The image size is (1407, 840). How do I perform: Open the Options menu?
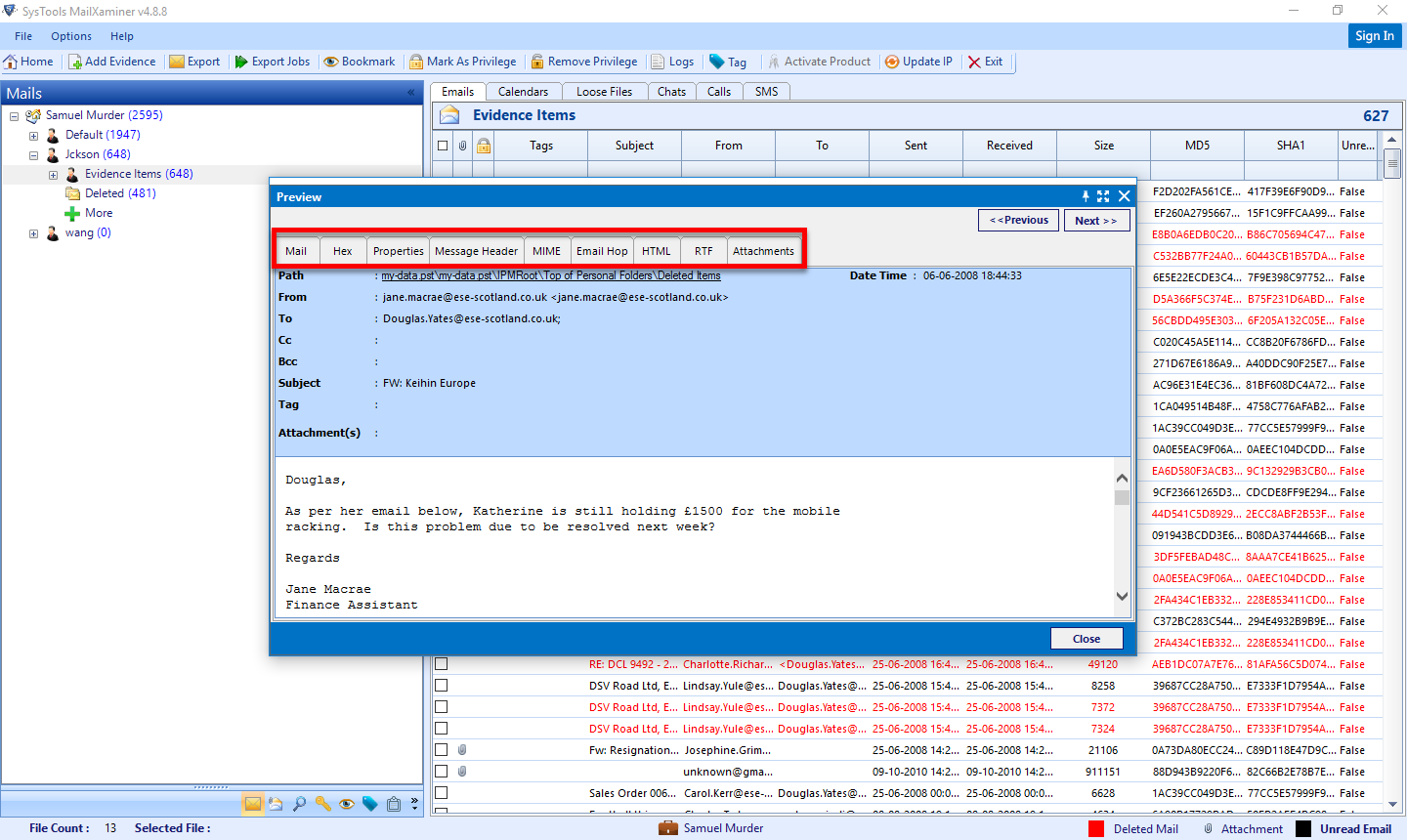point(71,36)
